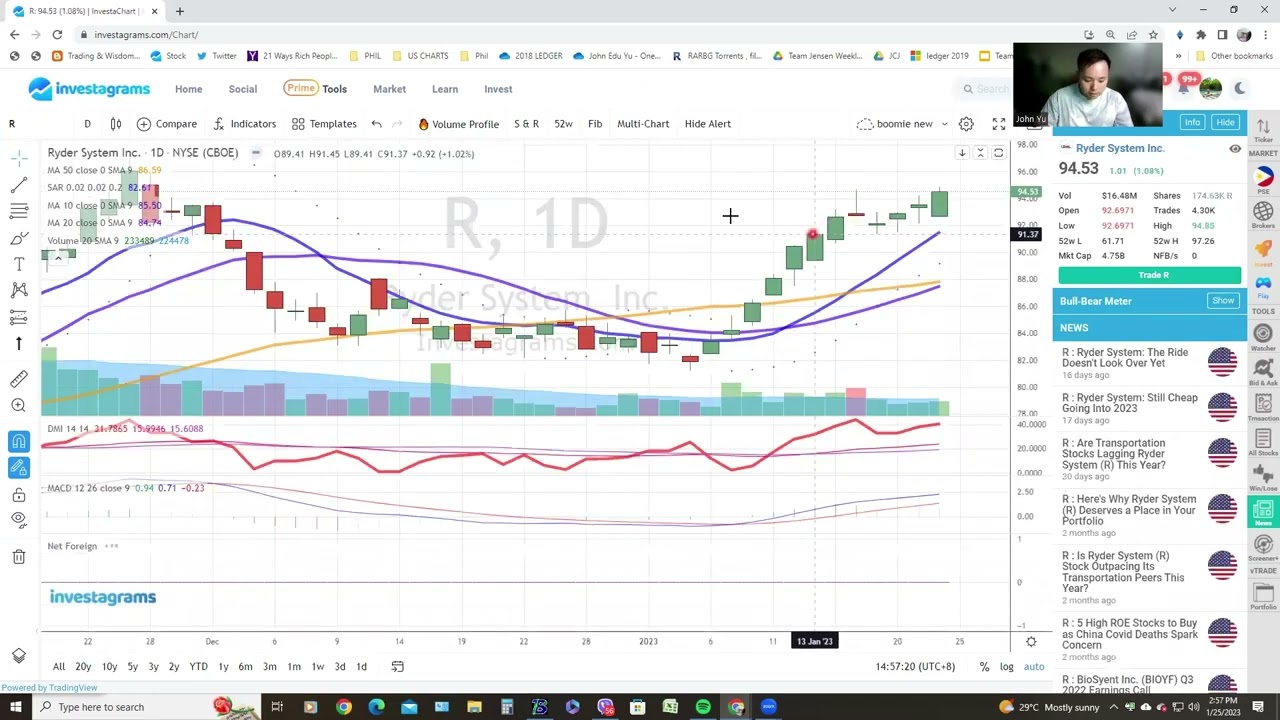Select the crosshair cursor tool

[18, 158]
